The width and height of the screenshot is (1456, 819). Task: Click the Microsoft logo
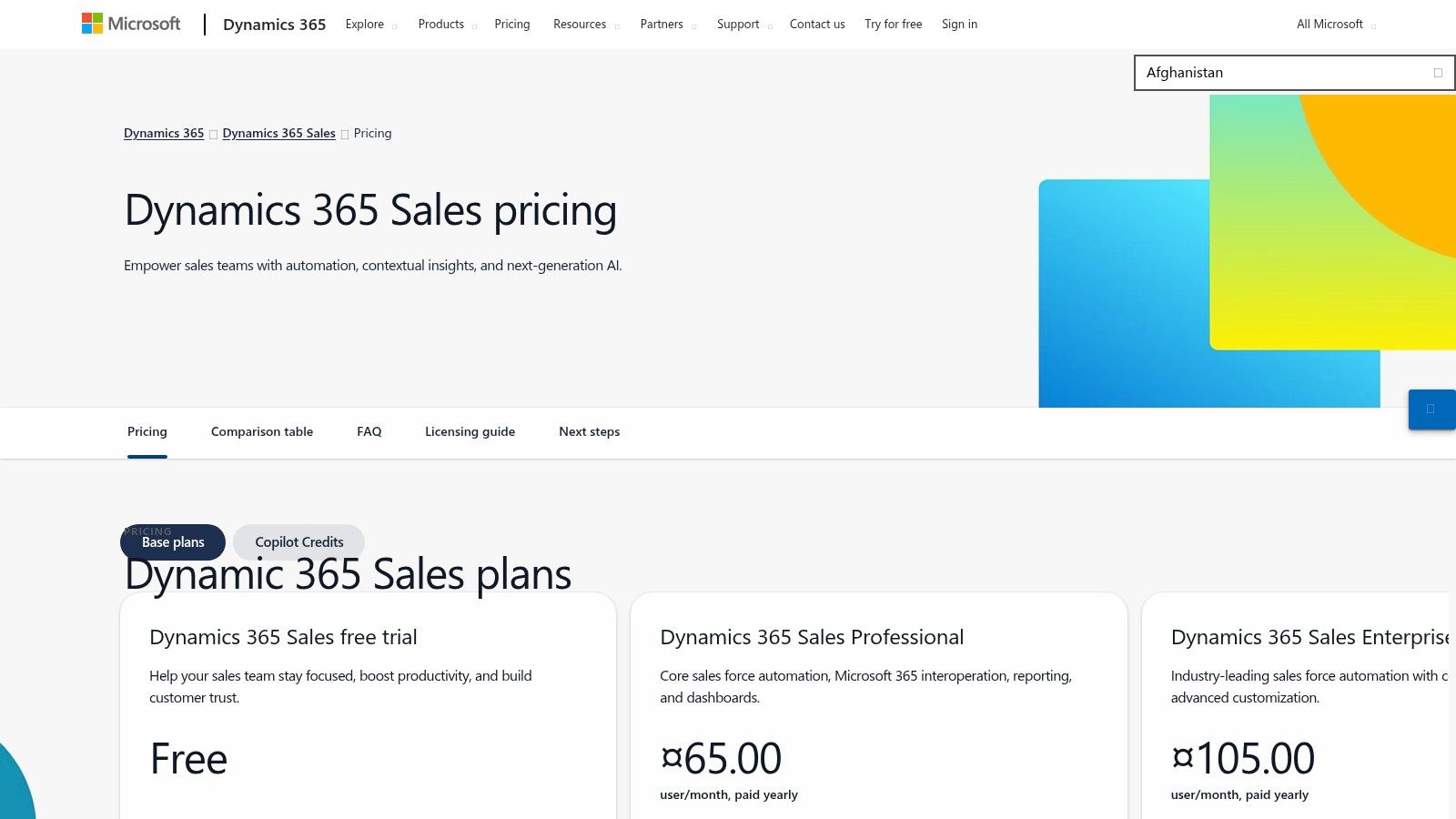(130, 24)
